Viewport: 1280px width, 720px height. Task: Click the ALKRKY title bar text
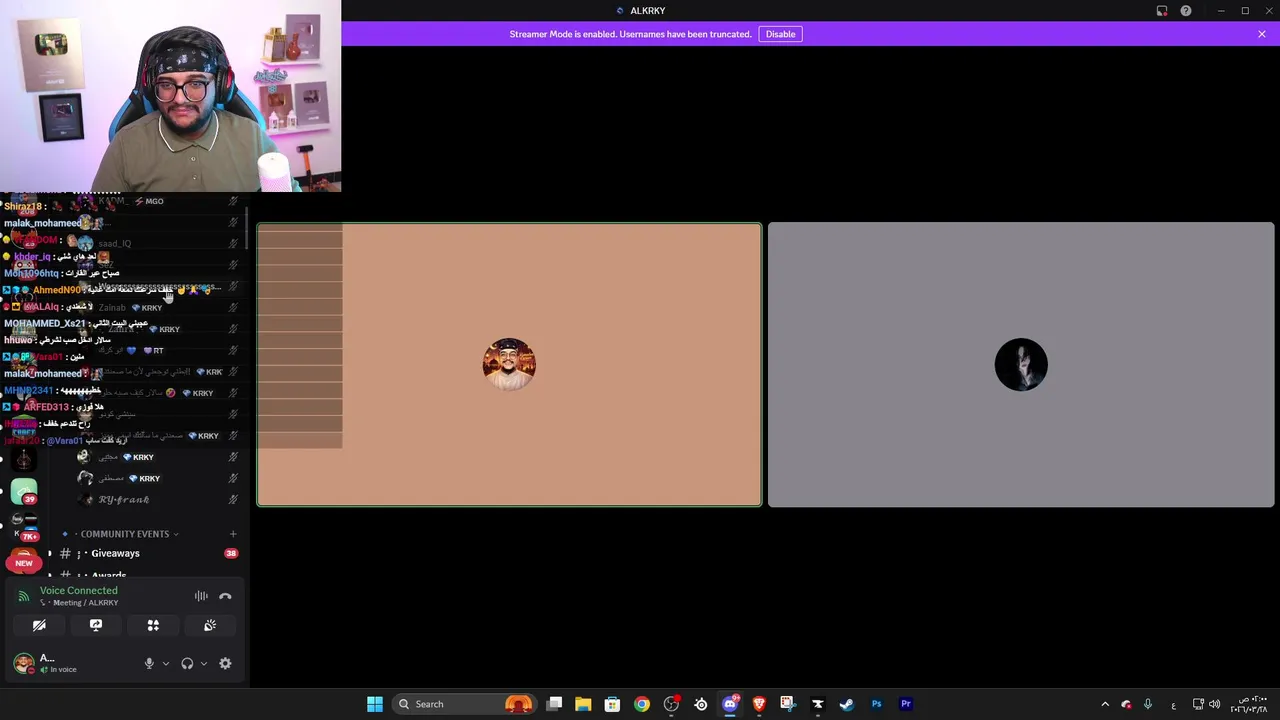point(648,11)
